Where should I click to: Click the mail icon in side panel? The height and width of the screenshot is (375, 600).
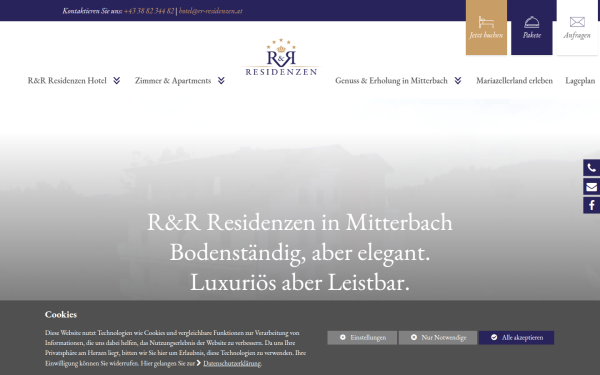point(591,187)
